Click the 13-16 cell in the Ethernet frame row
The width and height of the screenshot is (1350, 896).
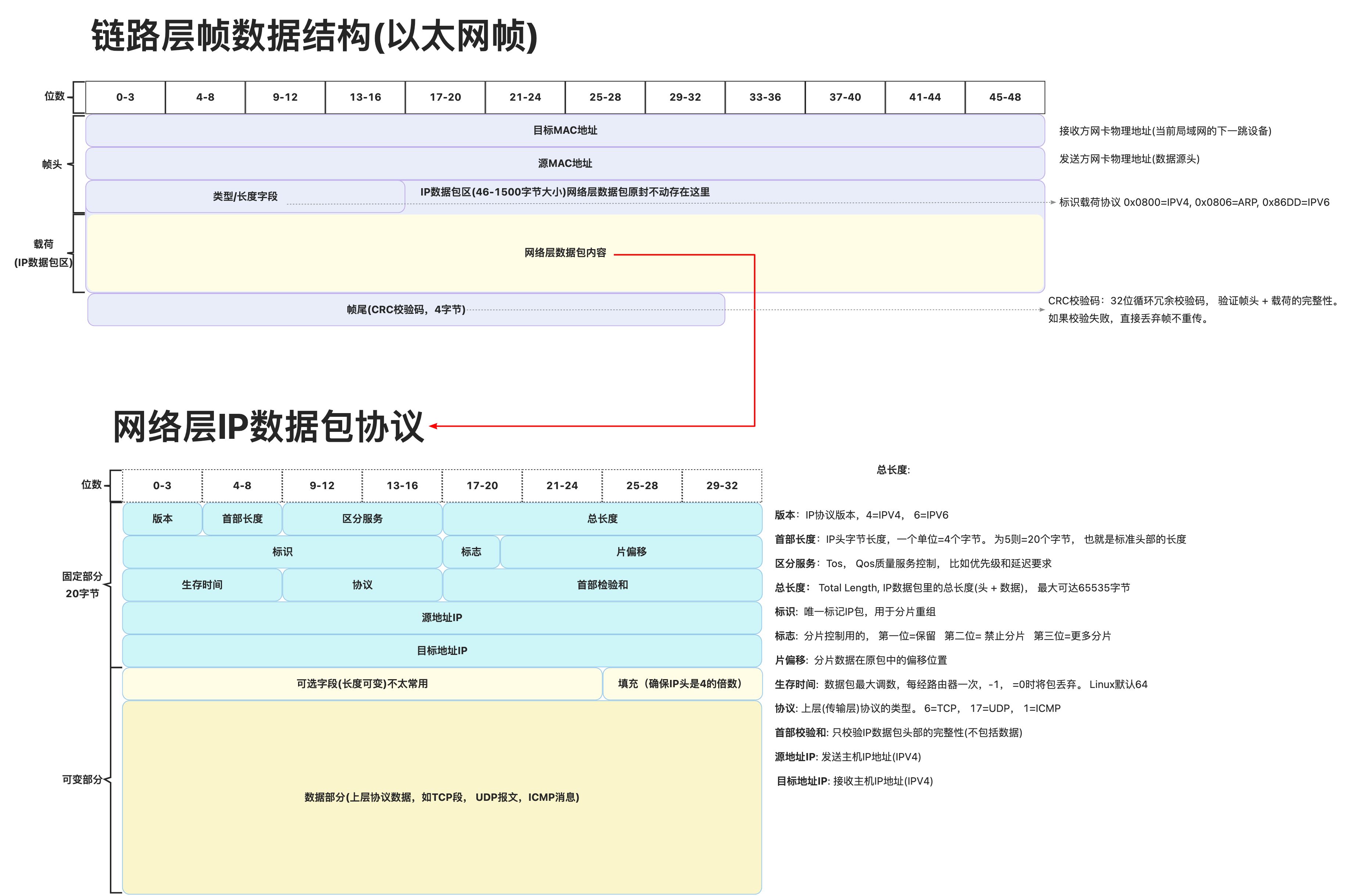(365, 97)
